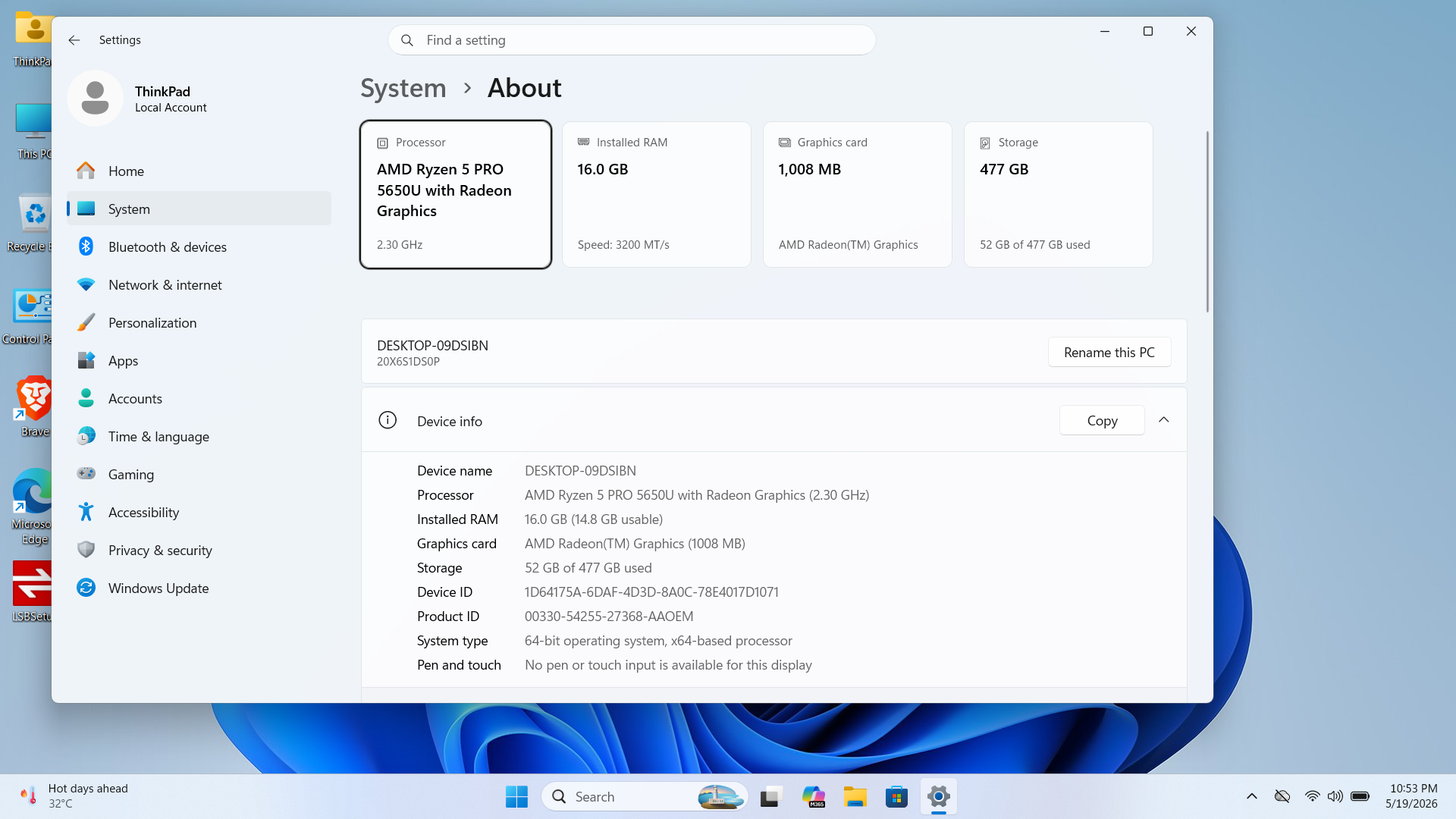This screenshot has width=1456, height=819.
Task: Click the Product ID value 00330-54255-27368-AAOEM
Action: click(x=609, y=617)
